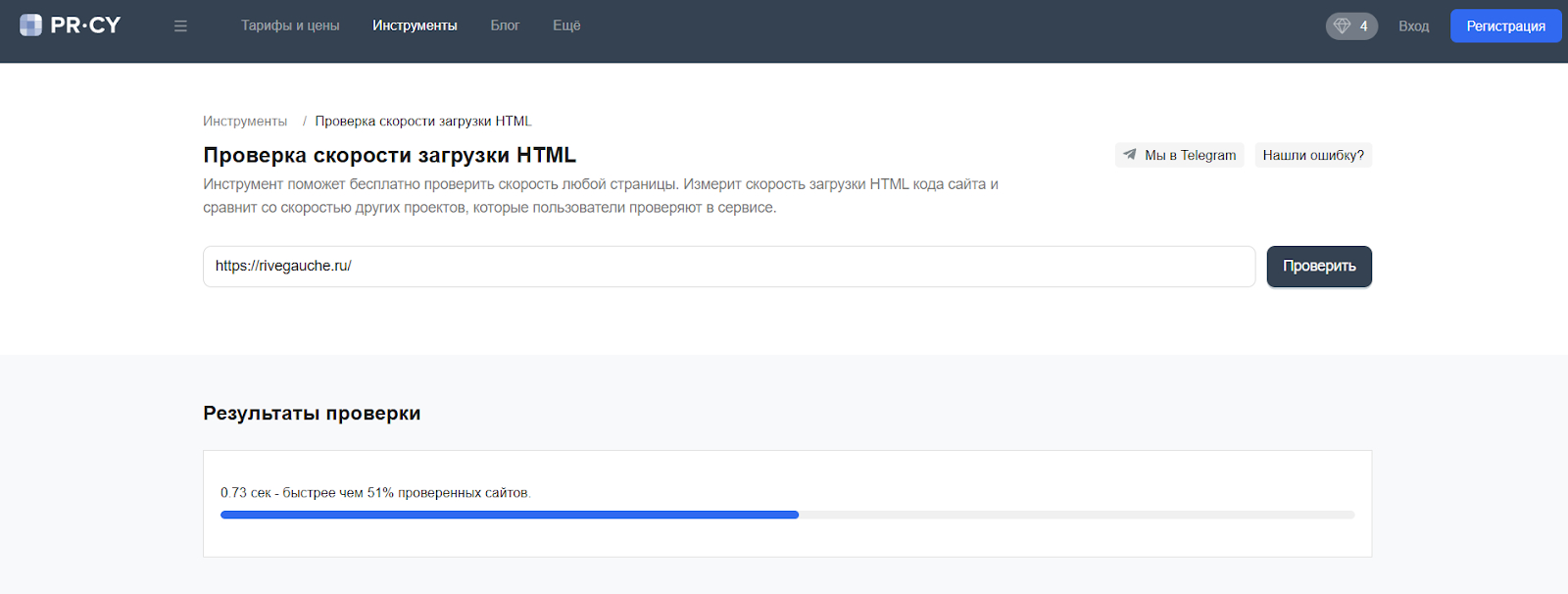This screenshot has height=594, width=1568.
Task: Open the Тарифы и цены page
Action: point(290,25)
